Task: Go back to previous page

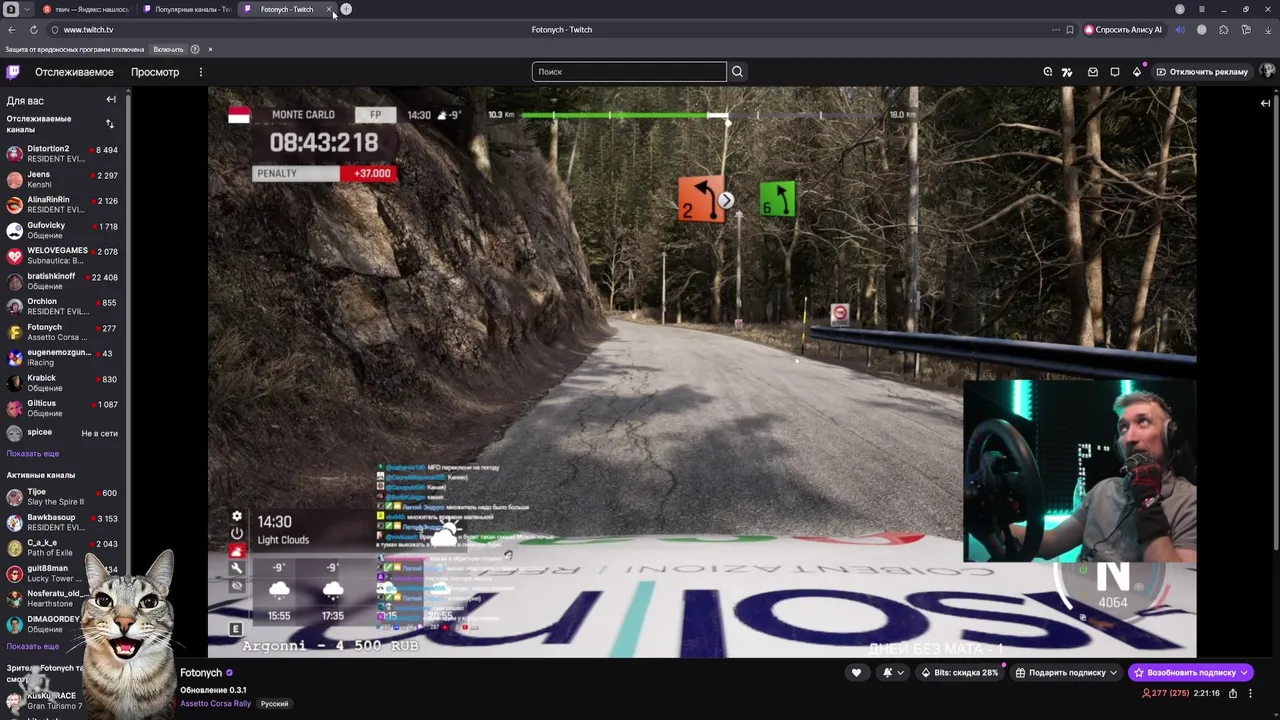Action: click(x=12, y=30)
